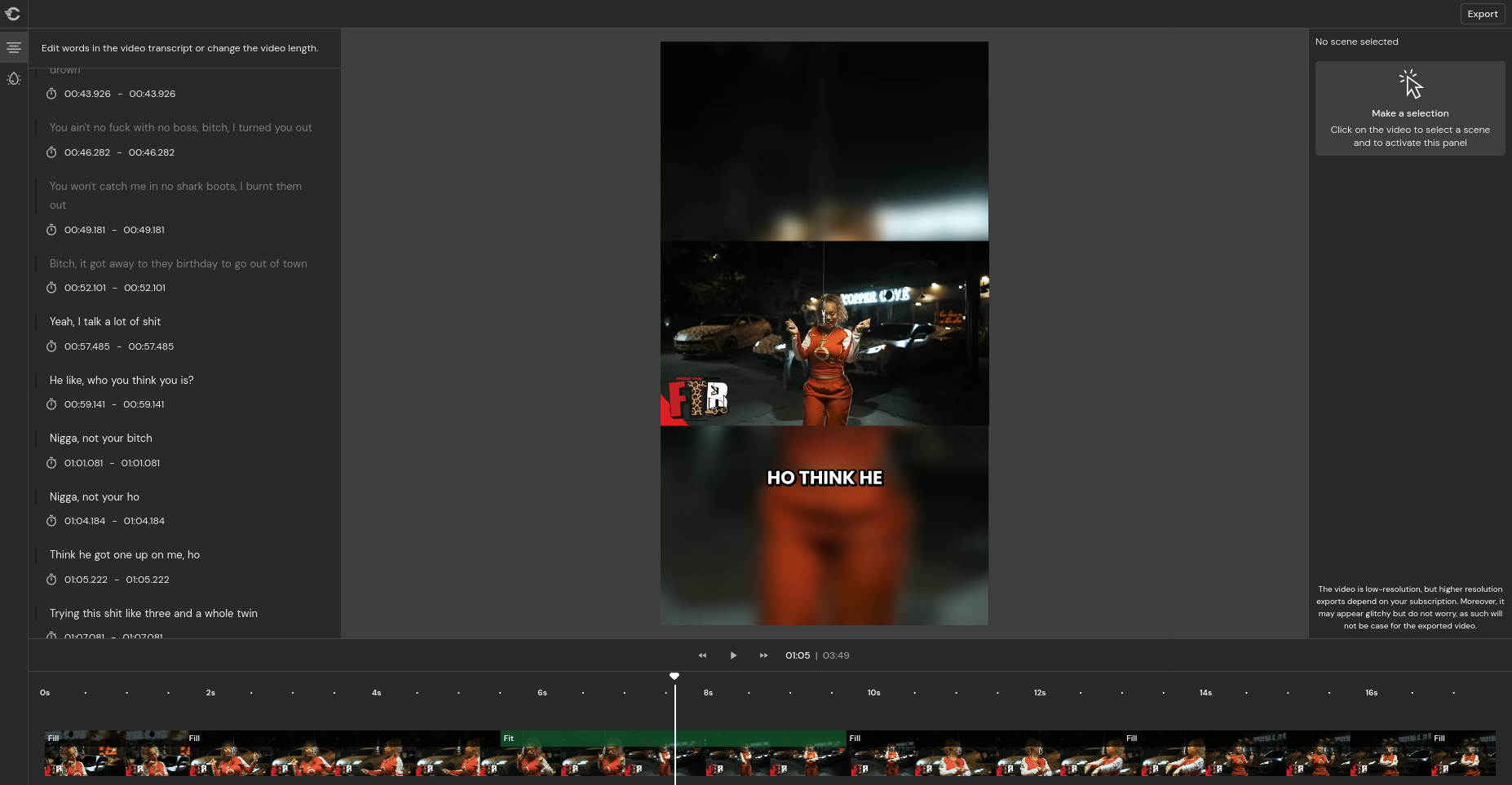
Task: Select the green Fit clip on timeline
Action: point(674,754)
